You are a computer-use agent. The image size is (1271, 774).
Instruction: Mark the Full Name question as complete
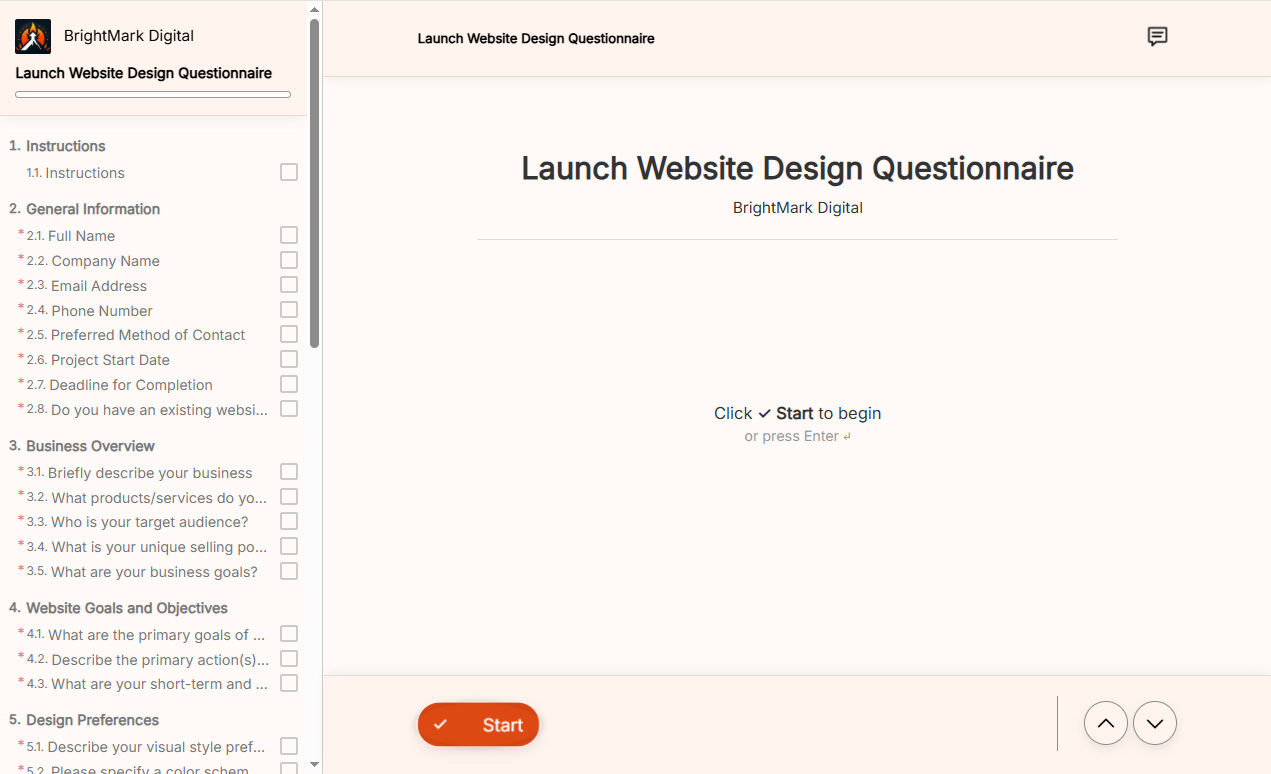tap(289, 235)
